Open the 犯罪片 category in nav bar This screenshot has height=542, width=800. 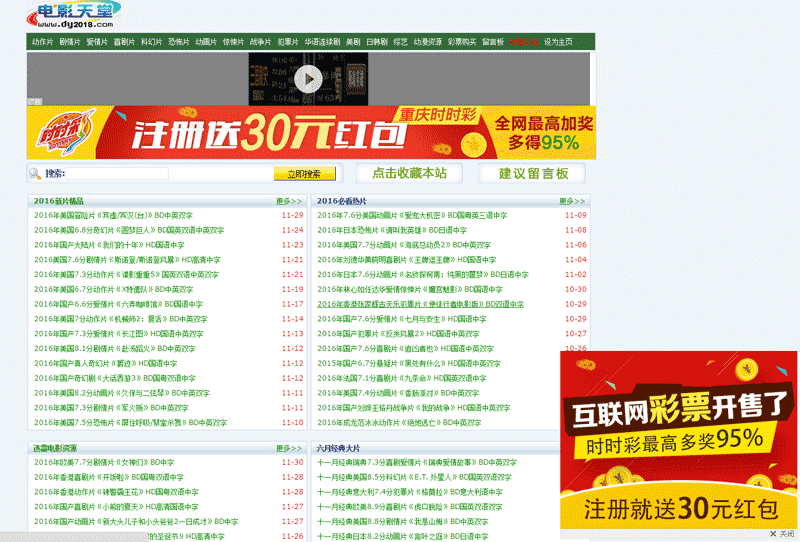pyautogui.click(x=288, y=42)
